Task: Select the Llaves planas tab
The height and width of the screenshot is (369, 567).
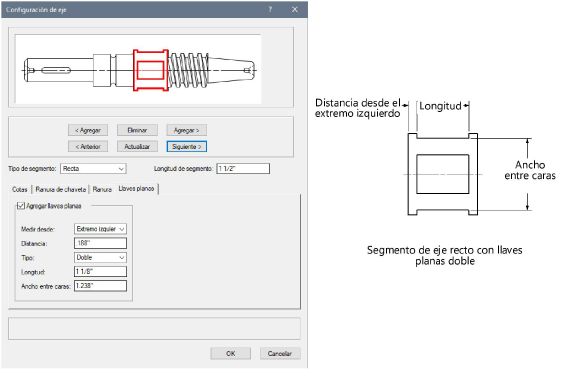Action: [136, 188]
